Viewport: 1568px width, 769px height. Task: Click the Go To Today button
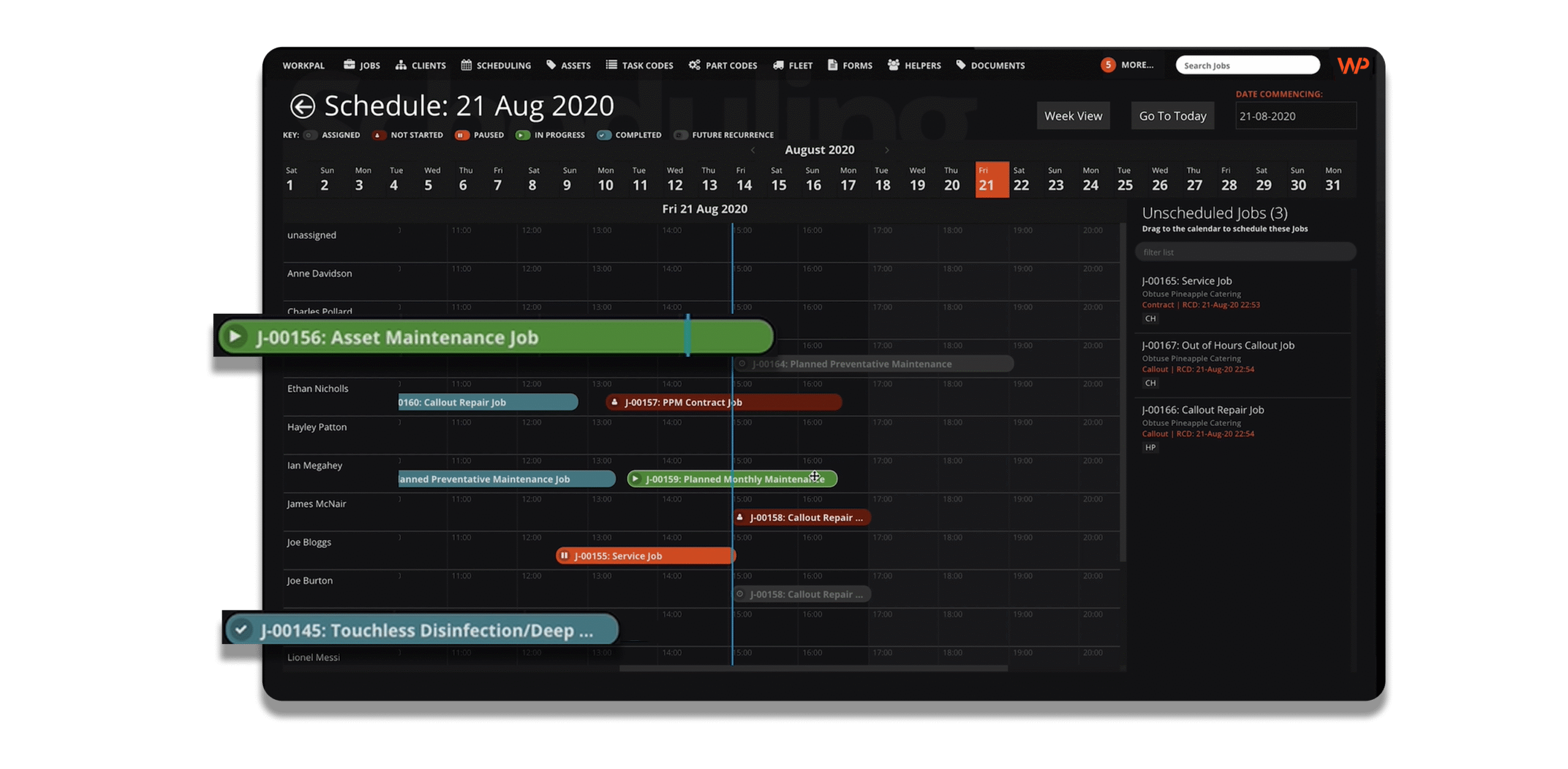click(x=1172, y=115)
